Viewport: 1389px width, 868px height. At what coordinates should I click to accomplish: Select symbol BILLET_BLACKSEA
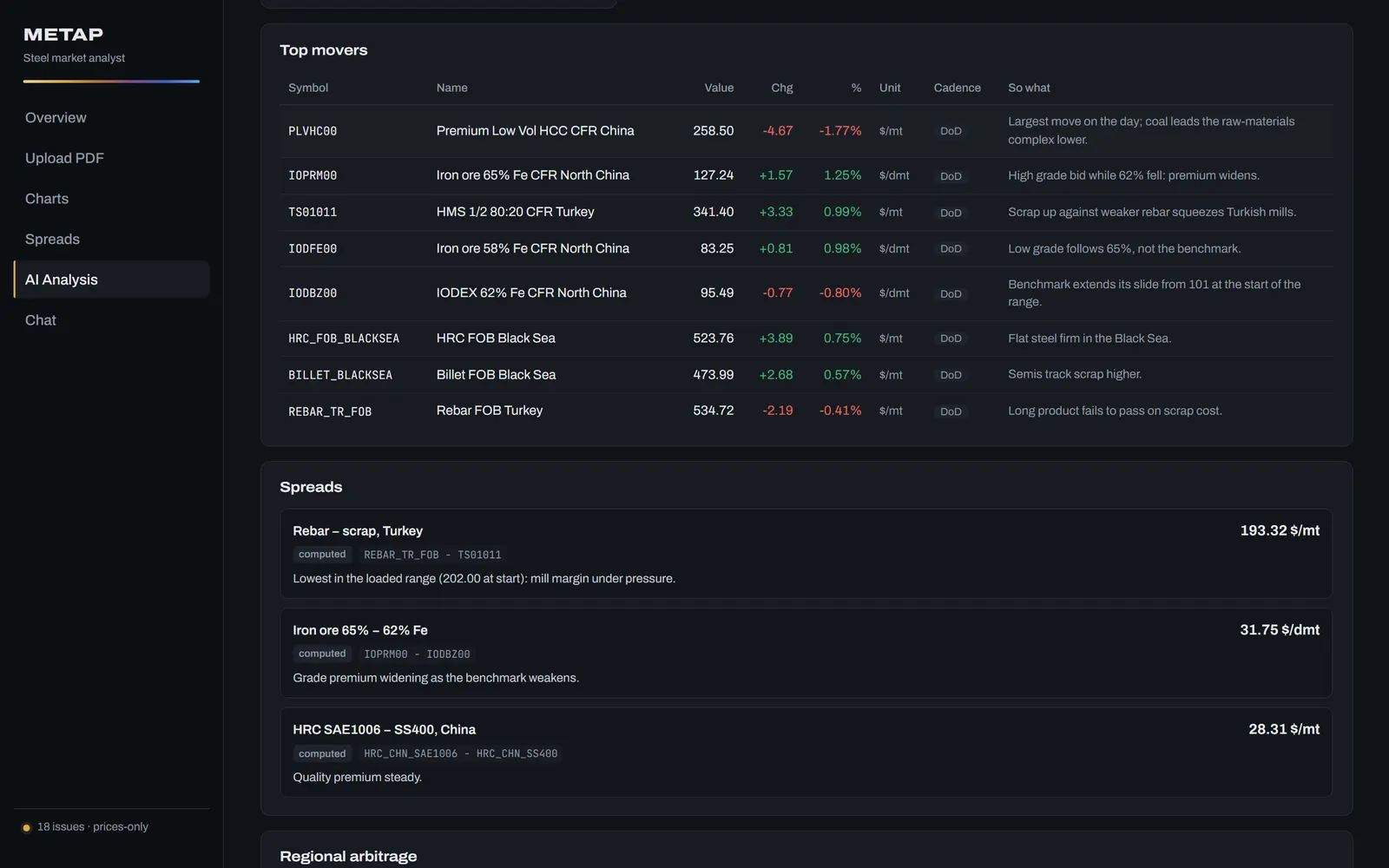coord(340,375)
